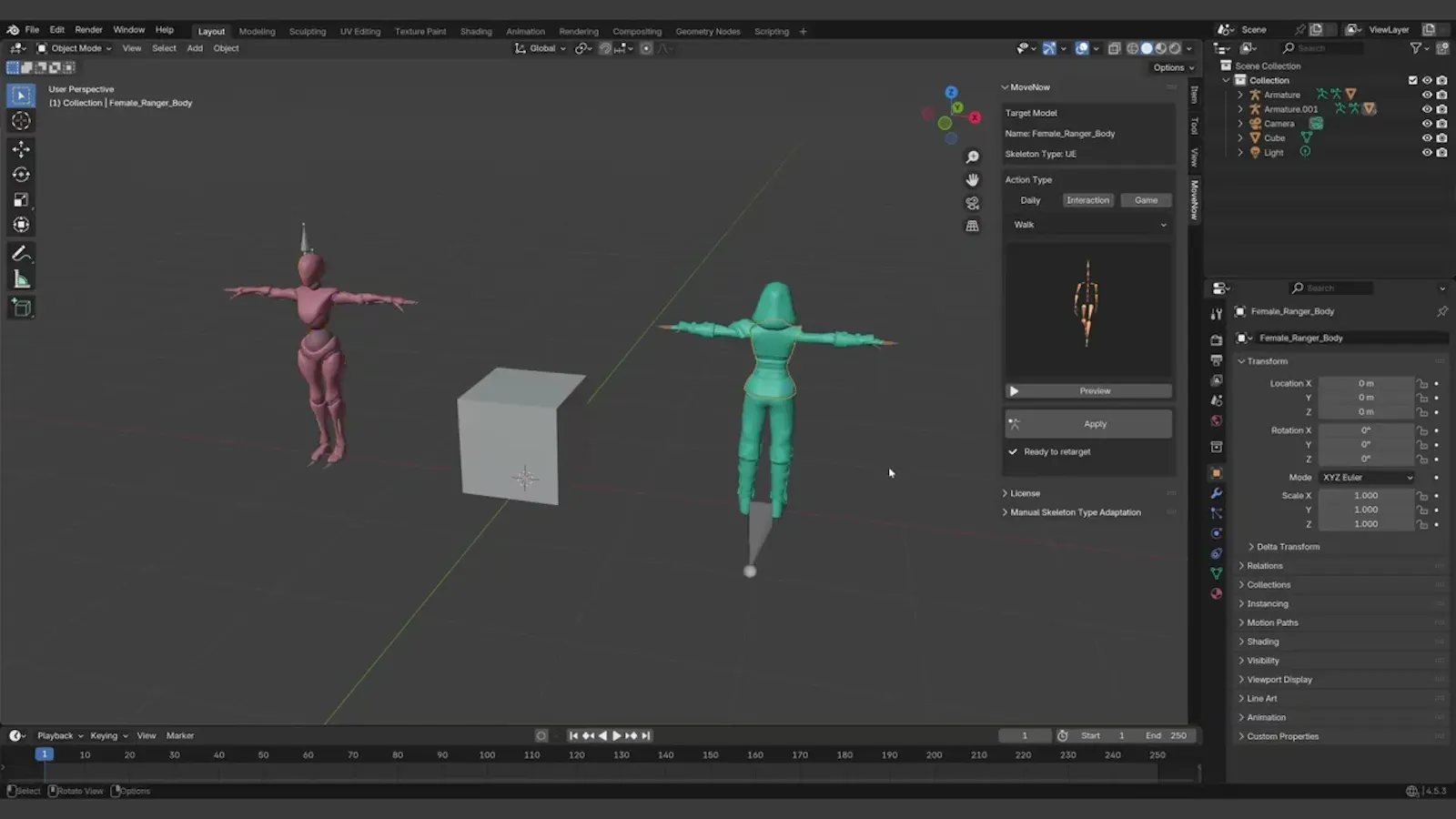This screenshot has height=819, width=1456.
Task: Click the Preview button
Action: pos(1088,391)
